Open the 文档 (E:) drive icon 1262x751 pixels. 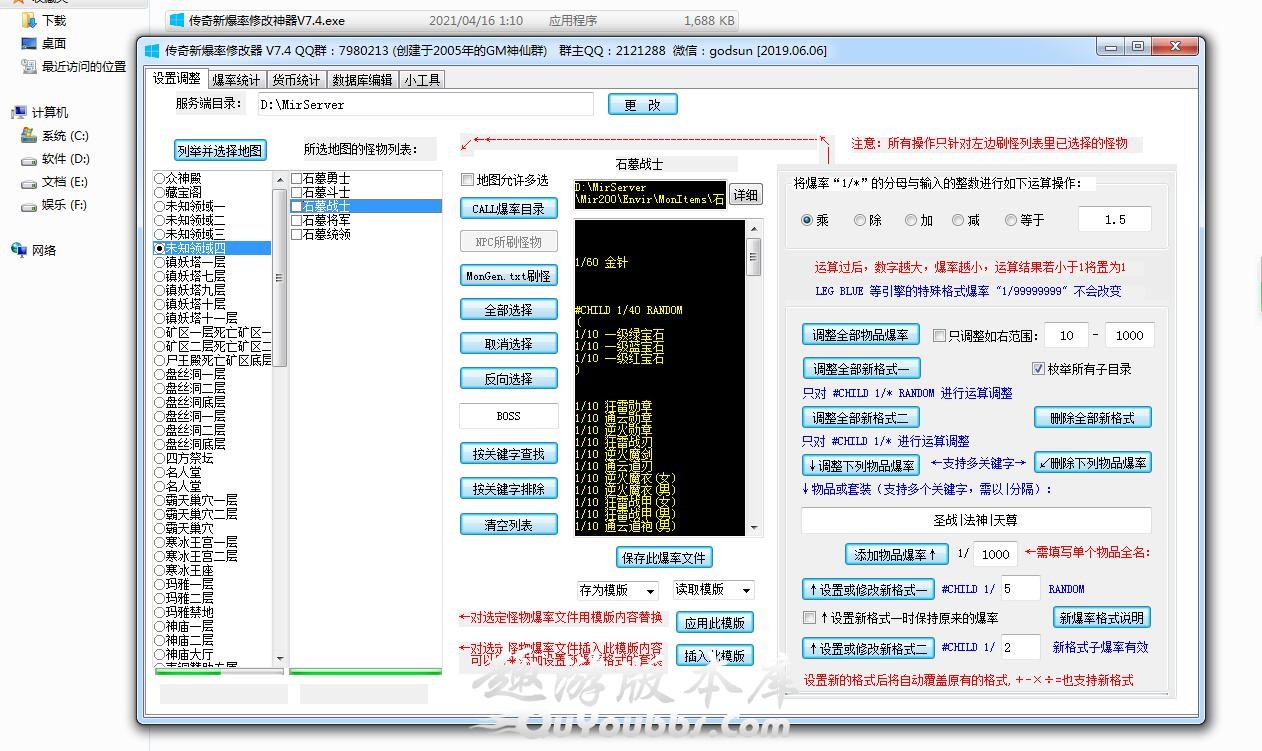pyautogui.click(x=29, y=182)
